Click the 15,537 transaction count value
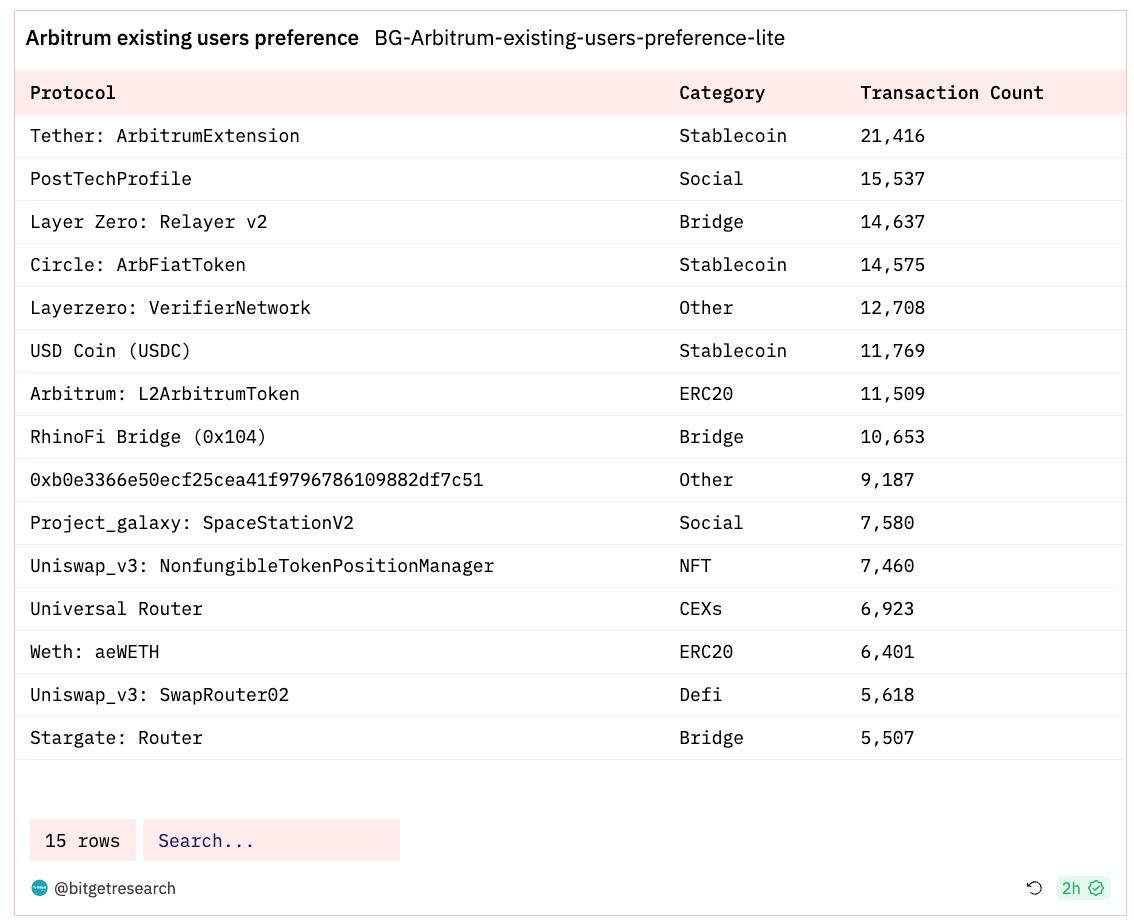The image size is (1134, 924). [892, 179]
